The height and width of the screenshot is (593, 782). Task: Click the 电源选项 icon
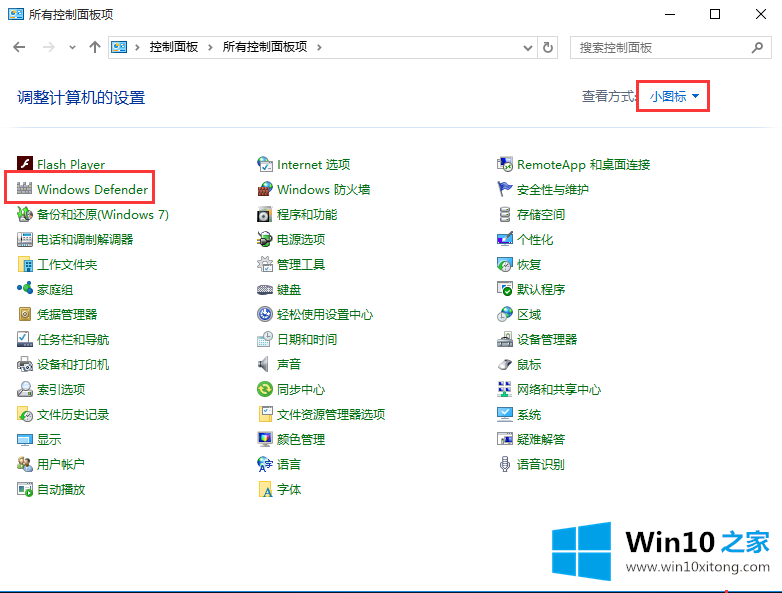click(x=264, y=239)
